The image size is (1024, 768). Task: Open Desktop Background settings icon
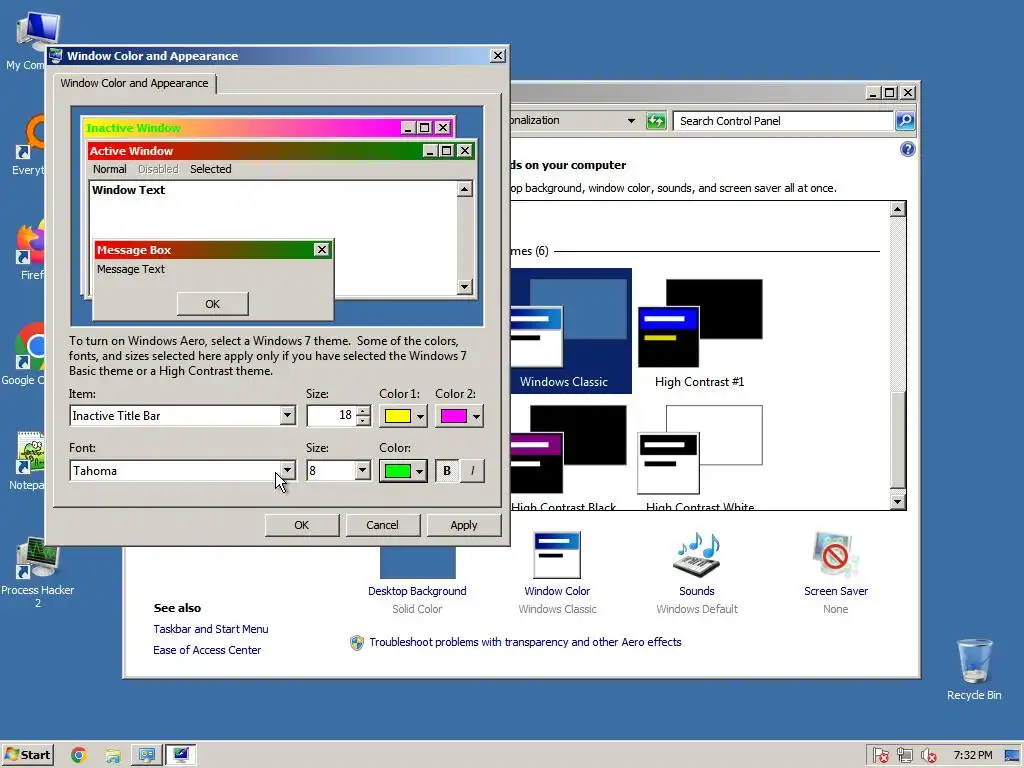pos(417,563)
